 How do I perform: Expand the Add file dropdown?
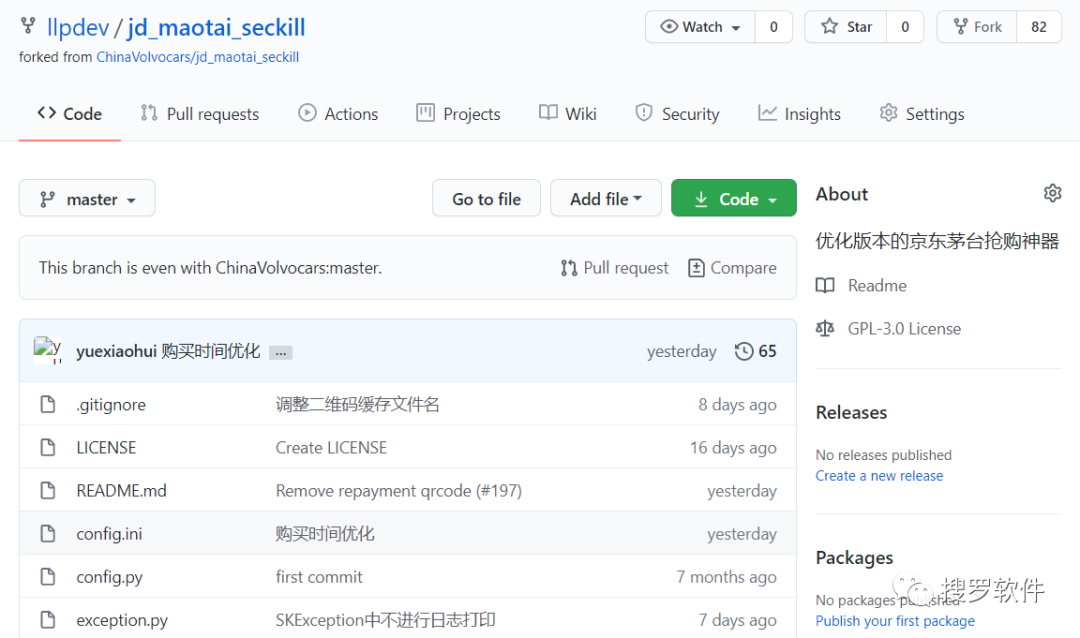tap(605, 198)
